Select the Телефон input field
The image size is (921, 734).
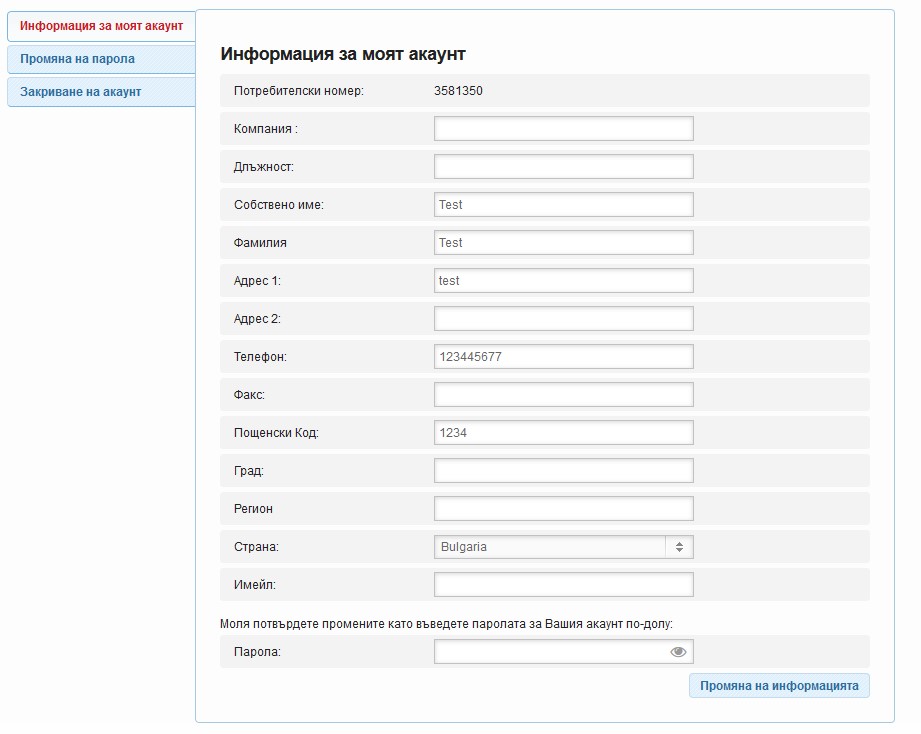pos(563,356)
